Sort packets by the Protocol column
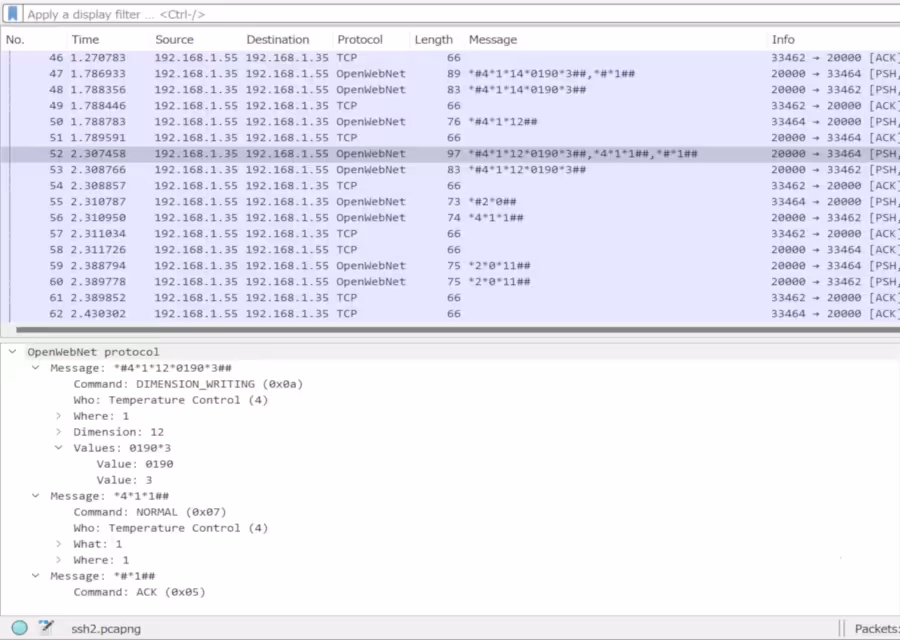 pos(360,39)
